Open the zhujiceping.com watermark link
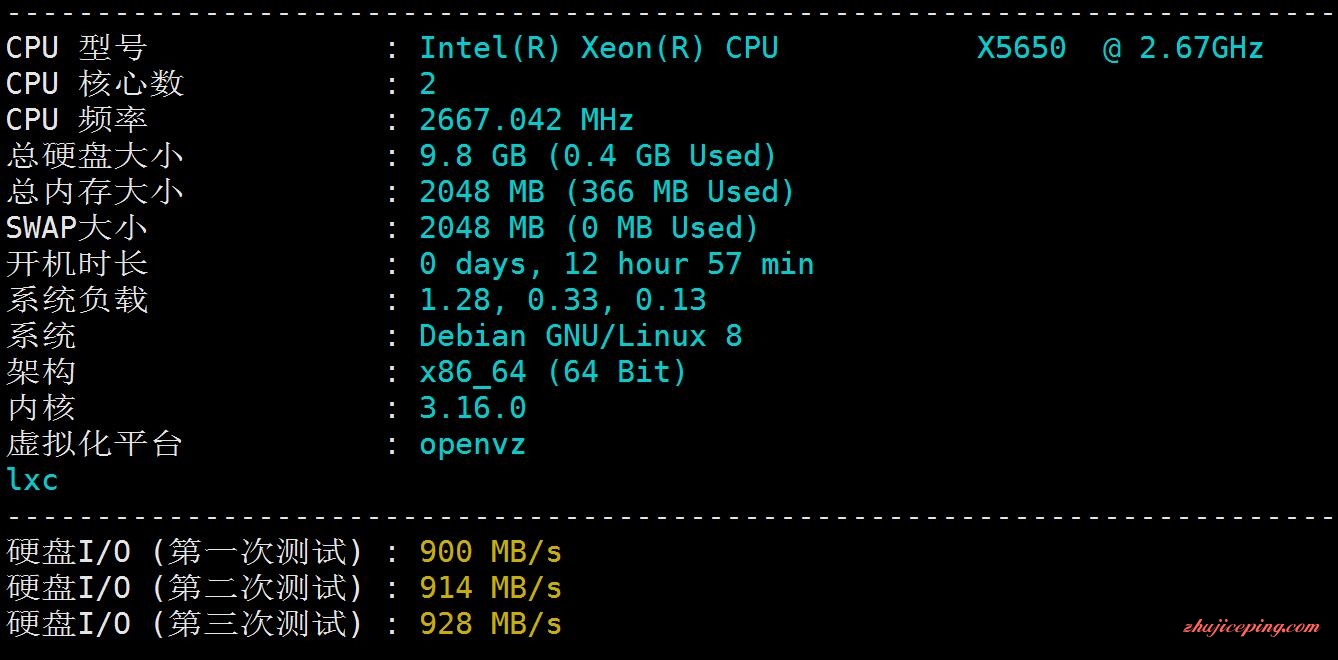Screen dimensions: 1338x660 point(1248,628)
